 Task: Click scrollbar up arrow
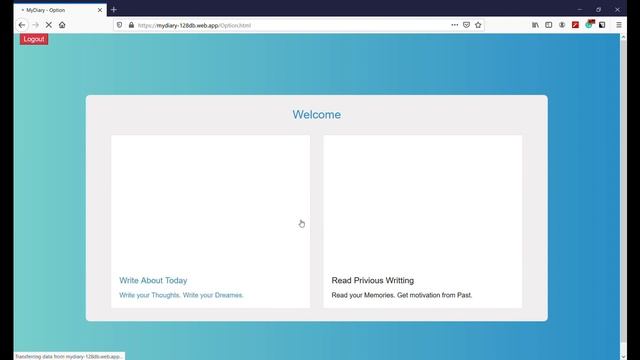(623, 37)
